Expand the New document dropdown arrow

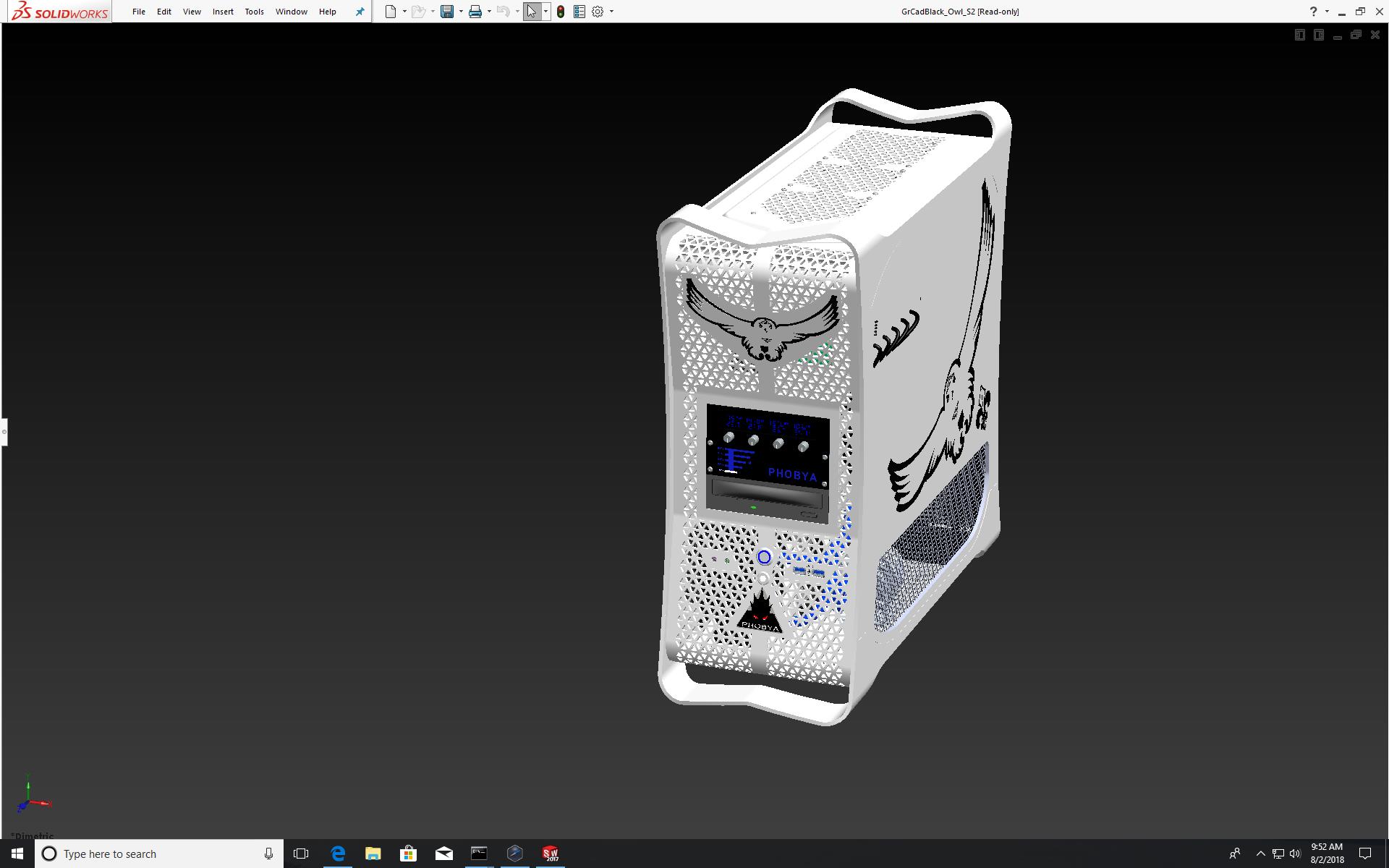[404, 12]
